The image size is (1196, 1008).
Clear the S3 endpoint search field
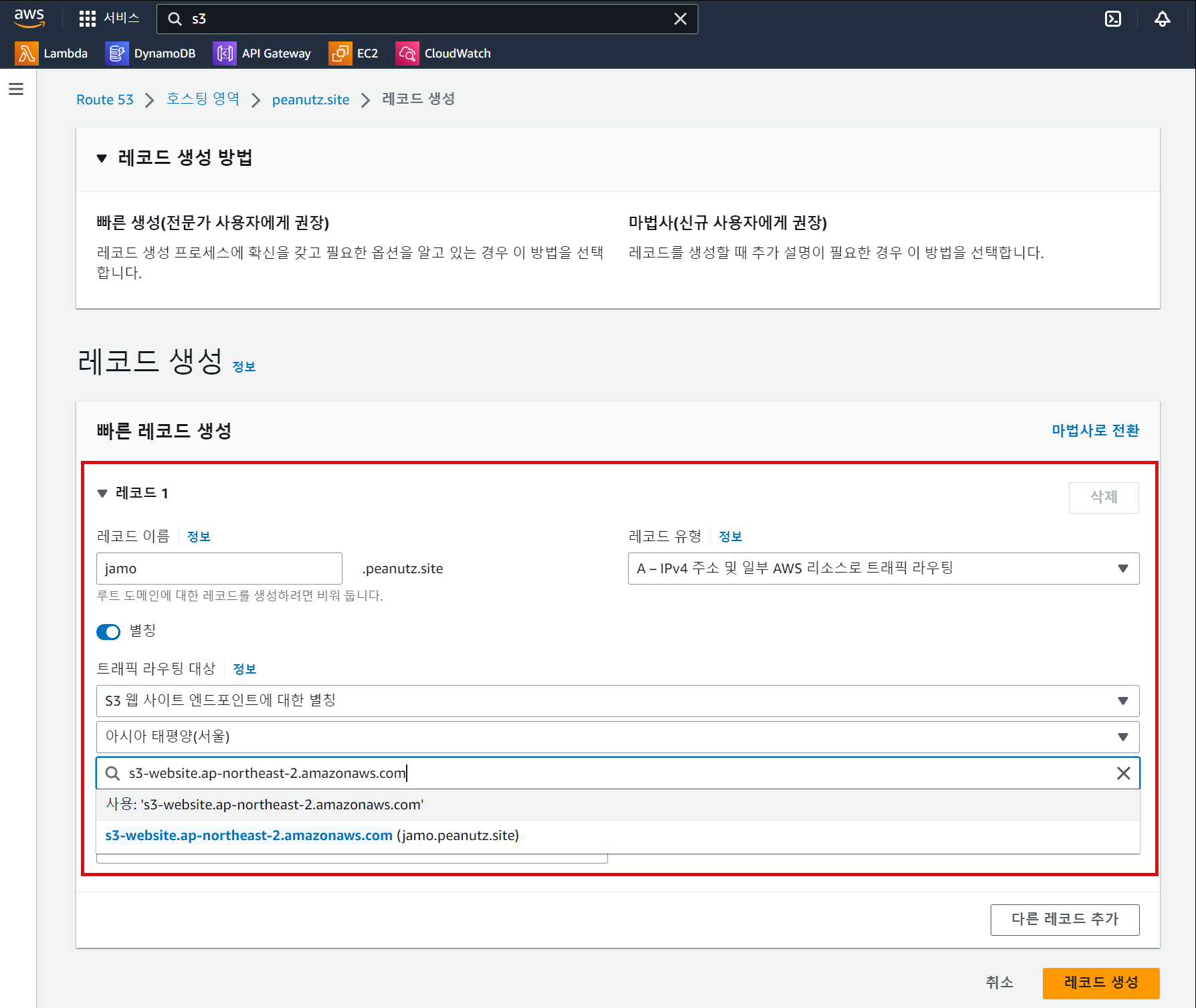pos(1124,773)
